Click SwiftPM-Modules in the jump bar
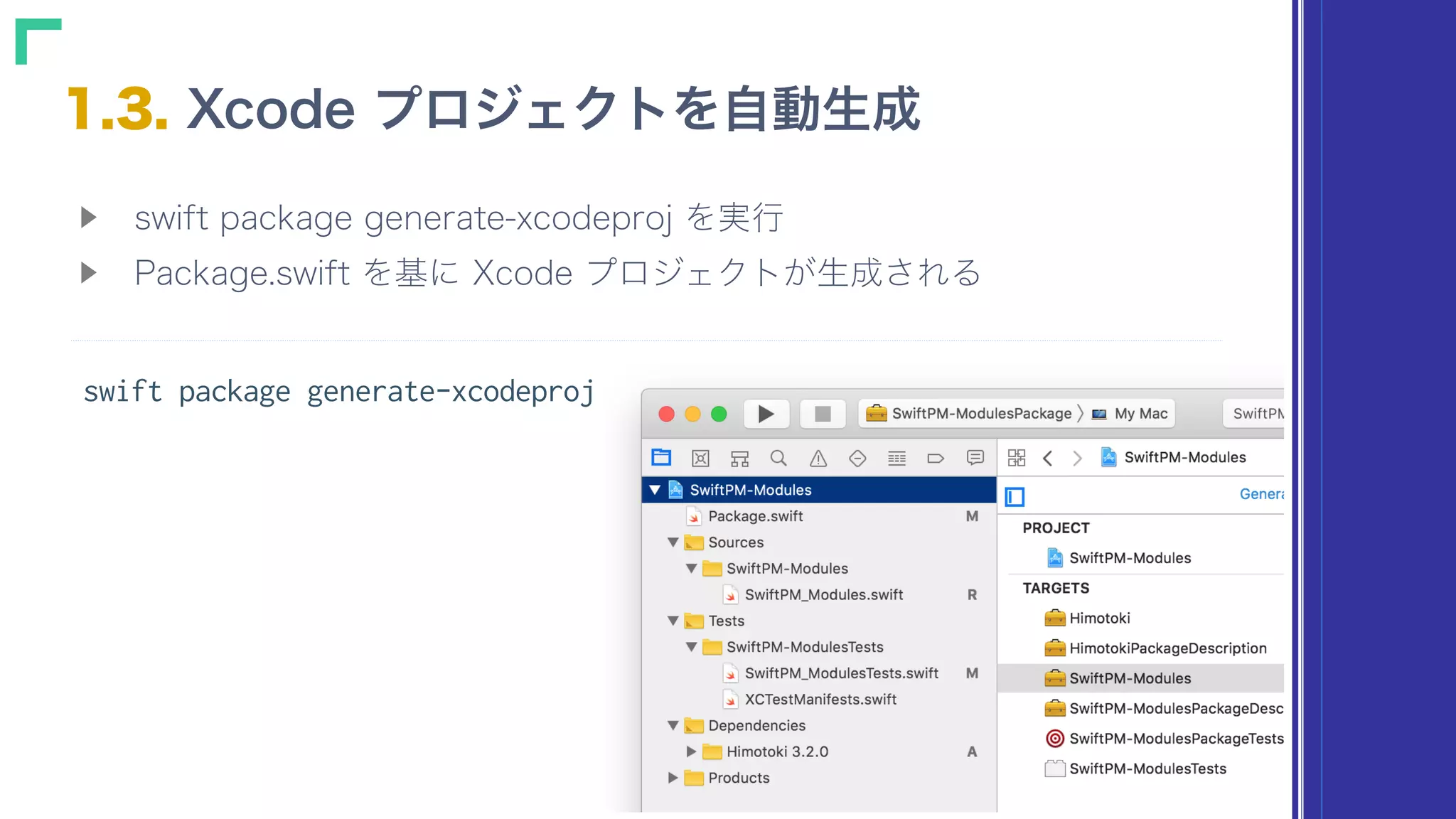 (1173, 457)
